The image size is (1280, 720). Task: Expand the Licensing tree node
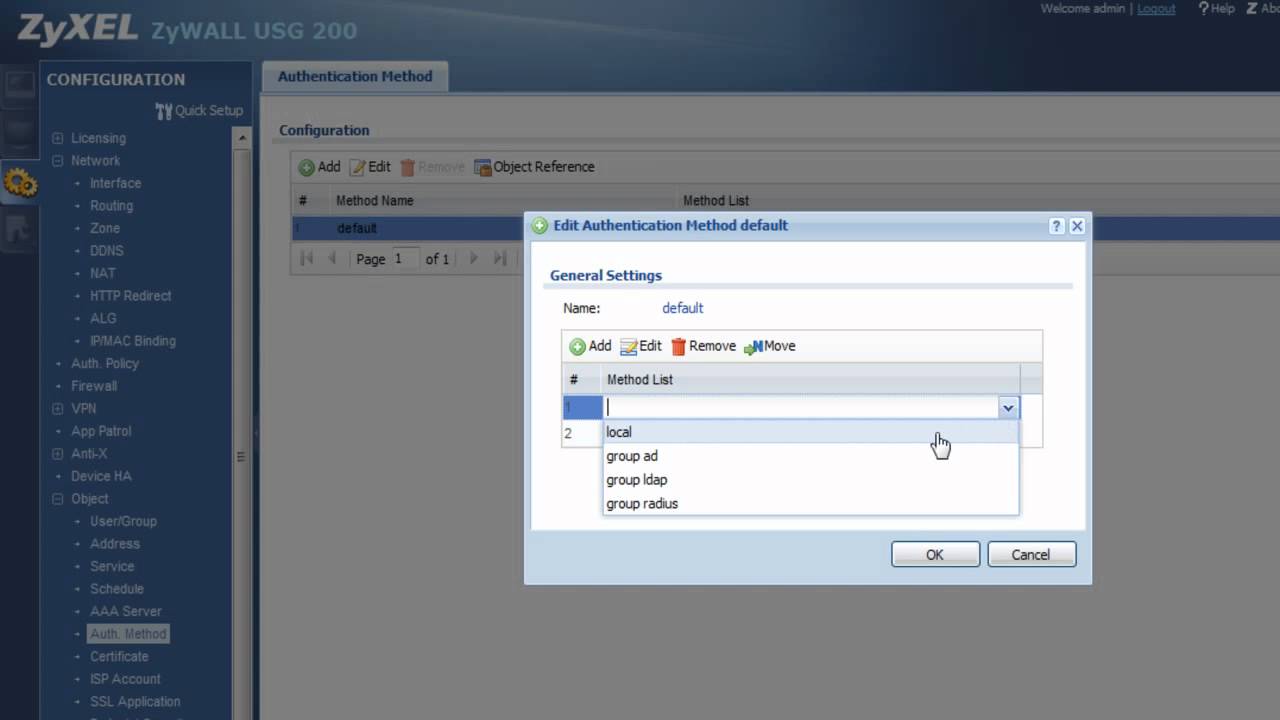(57, 138)
